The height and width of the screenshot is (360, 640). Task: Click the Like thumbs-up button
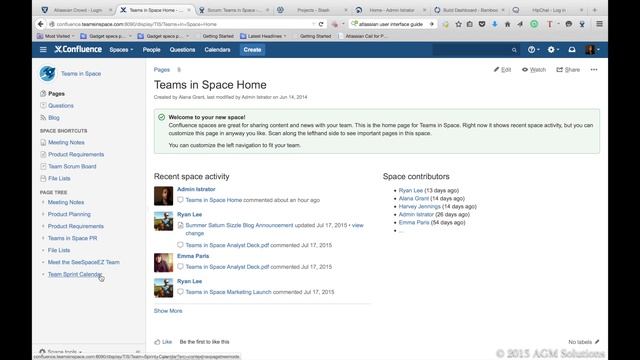tap(163, 342)
